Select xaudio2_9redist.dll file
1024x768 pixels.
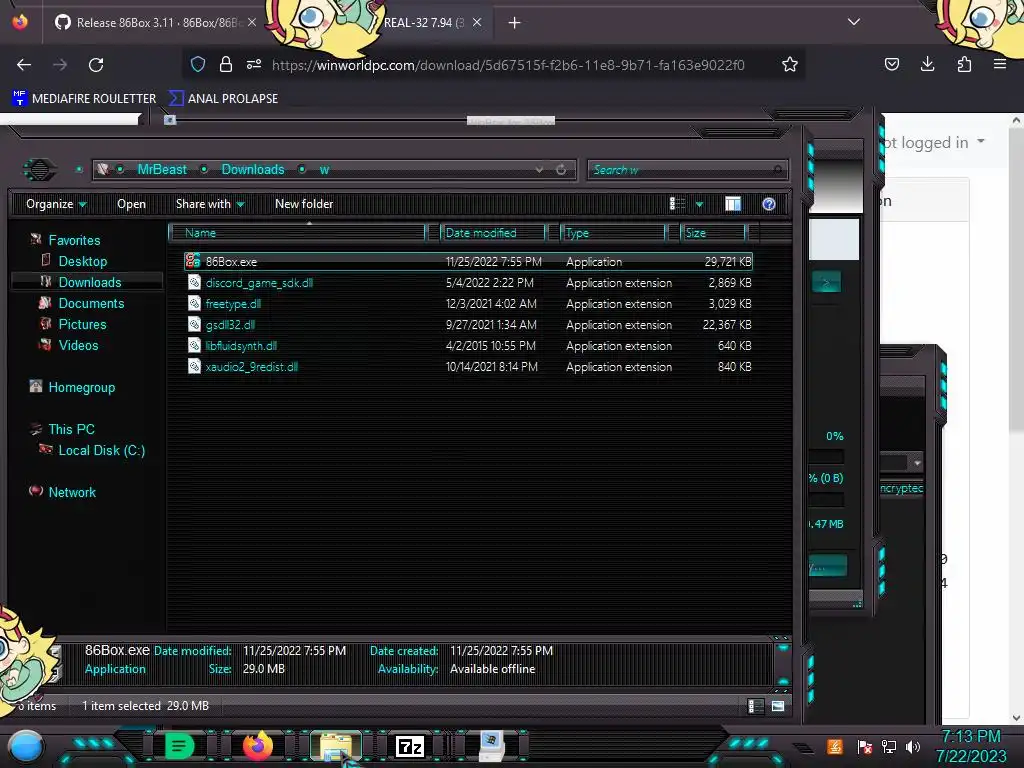pos(468,366)
